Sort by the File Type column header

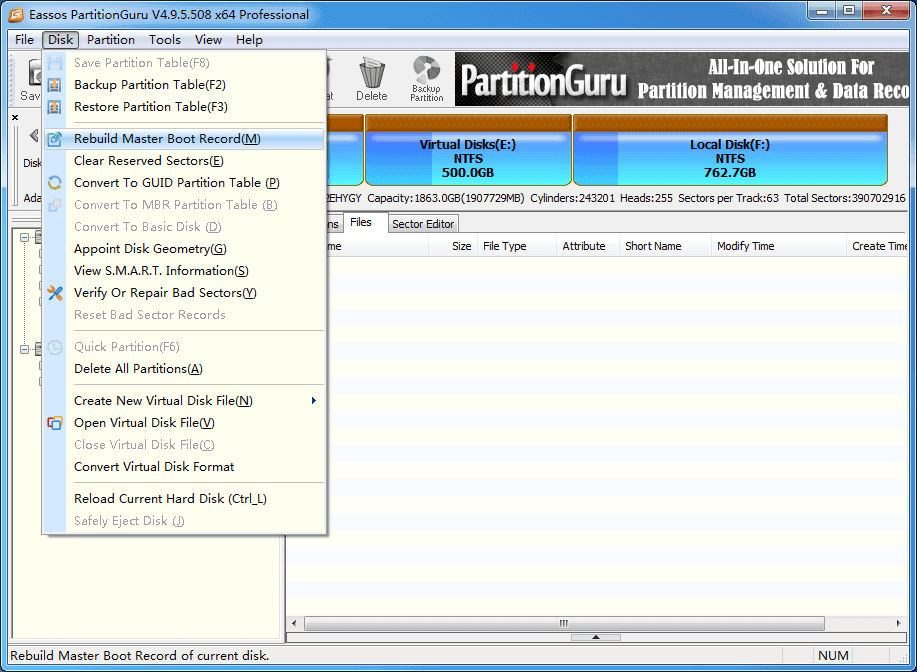(516, 246)
